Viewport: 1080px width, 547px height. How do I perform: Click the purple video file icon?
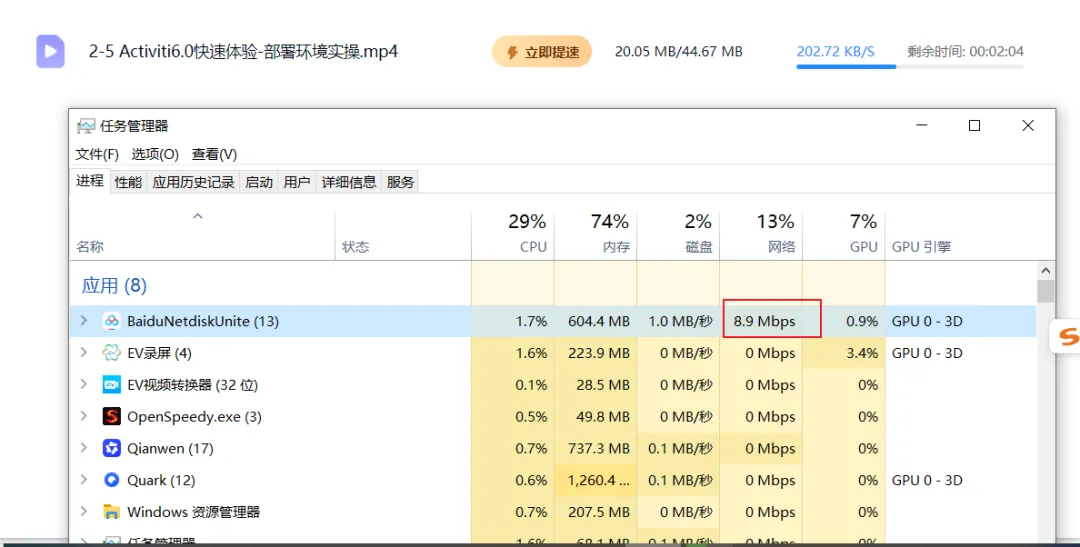[x=50, y=52]
